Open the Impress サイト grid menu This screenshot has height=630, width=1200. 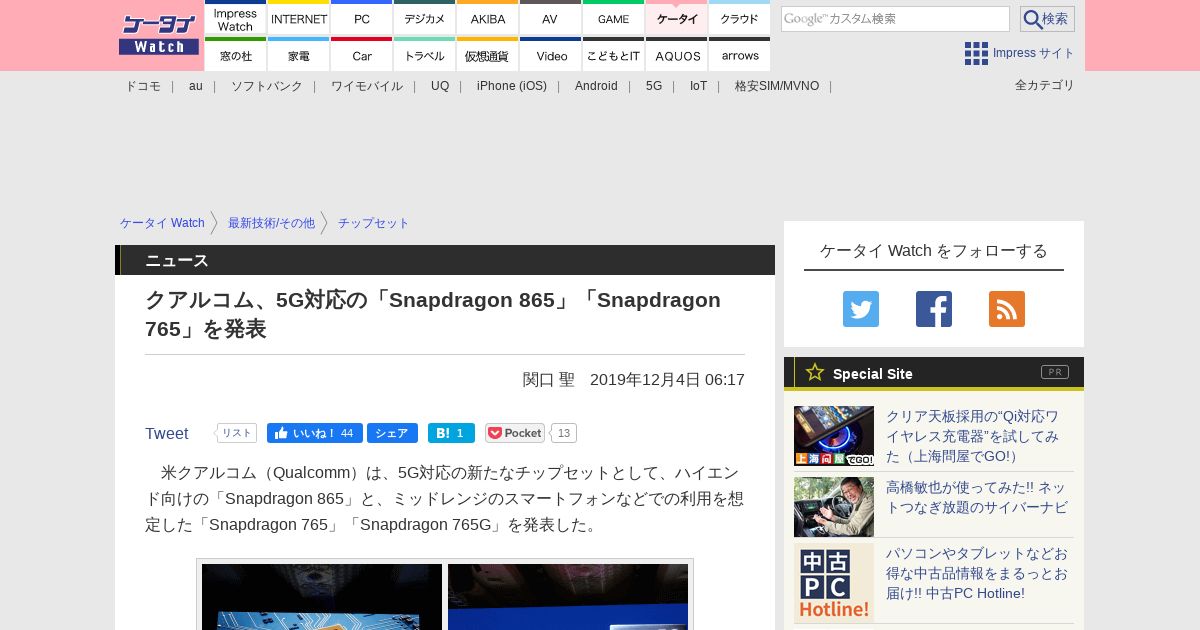coord(1020,53)
